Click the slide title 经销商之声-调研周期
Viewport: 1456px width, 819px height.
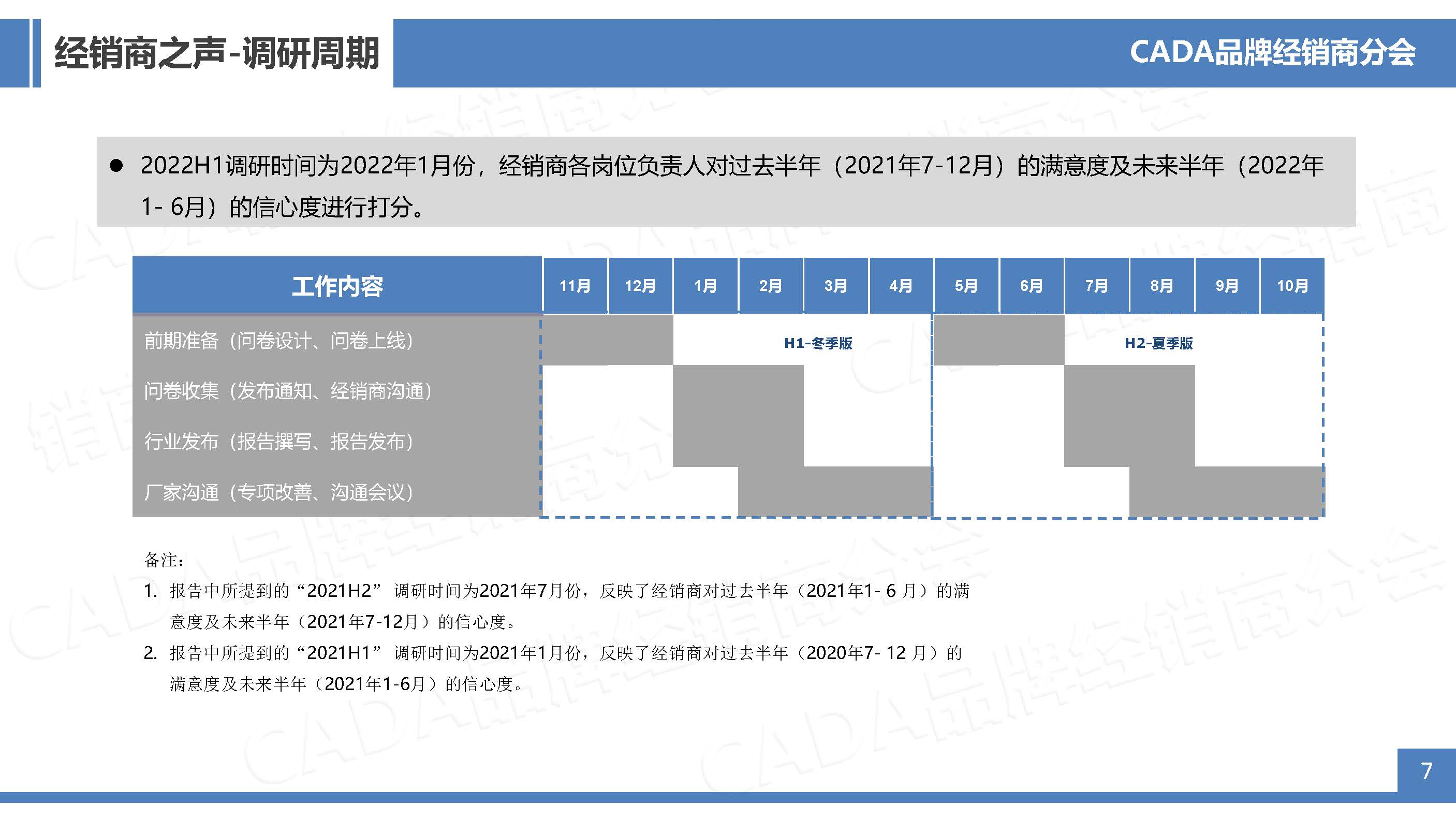point(216,54)
